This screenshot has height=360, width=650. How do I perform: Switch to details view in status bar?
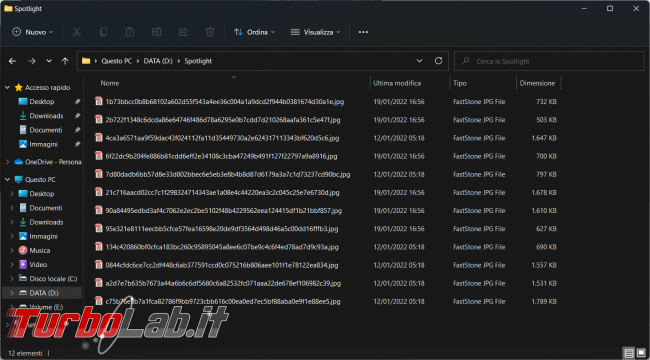tap(629, 353)
